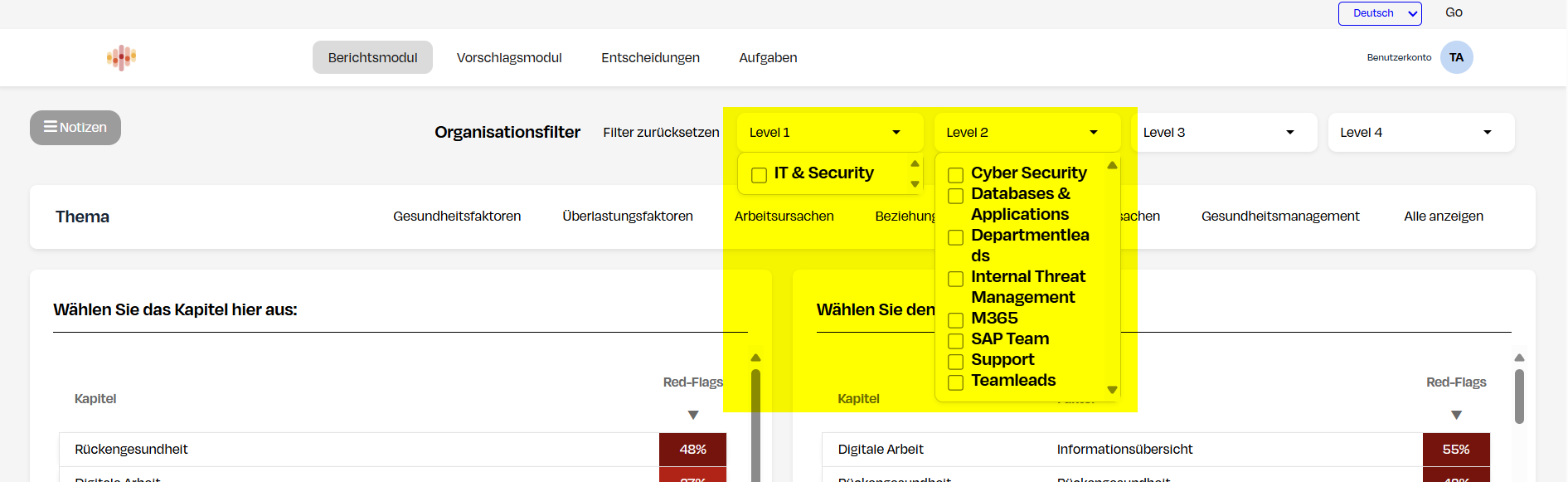Check the IT & Security checkbox
Screen dimensions: 1568x482
coord(759,175)
